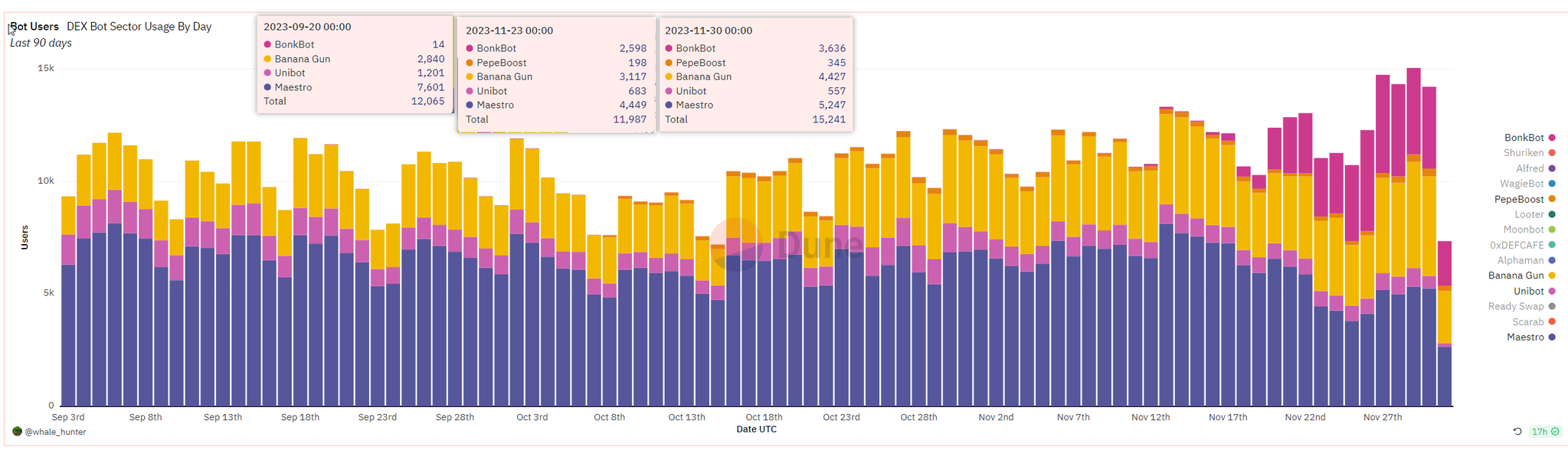Click the Ready Swap legend entry
This screenshot has width=1568, height=453.
tap(1516, 307)
